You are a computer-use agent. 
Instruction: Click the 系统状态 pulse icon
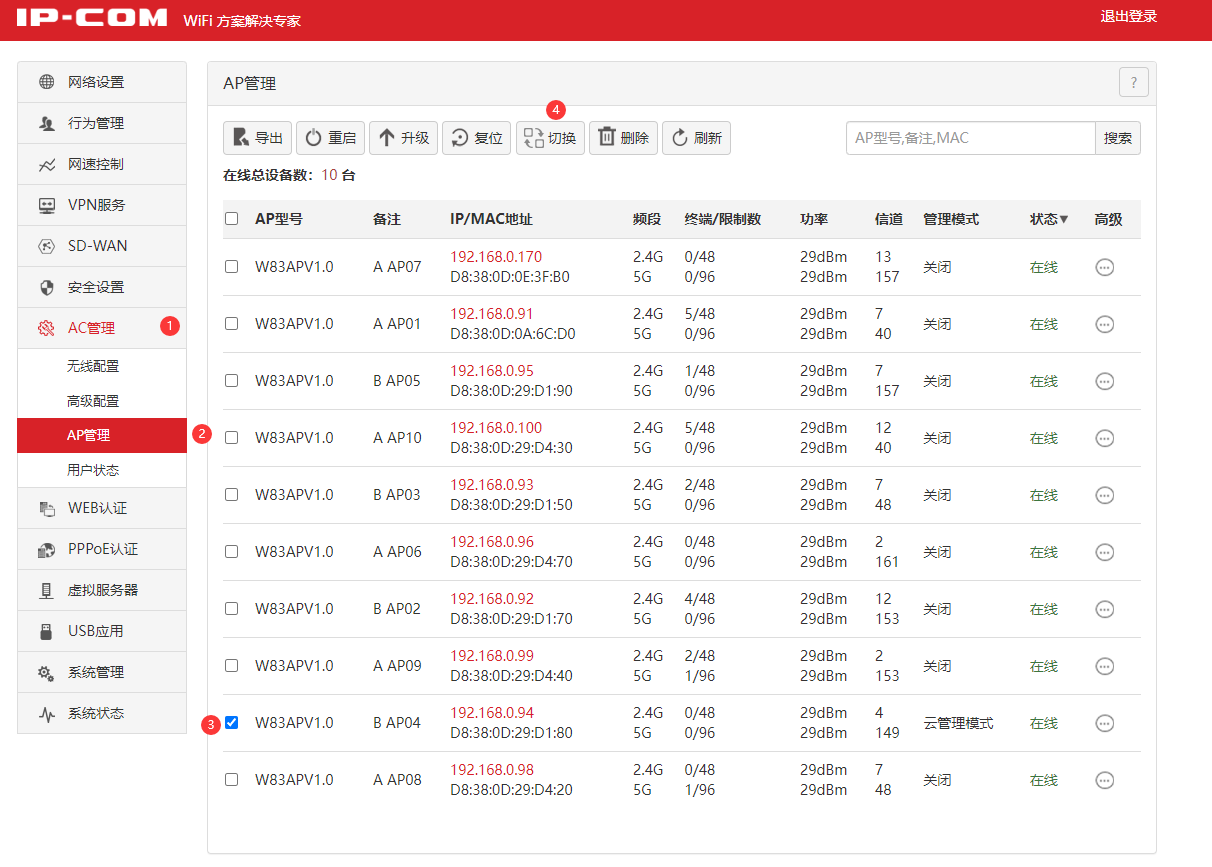[x=47, y=713]
